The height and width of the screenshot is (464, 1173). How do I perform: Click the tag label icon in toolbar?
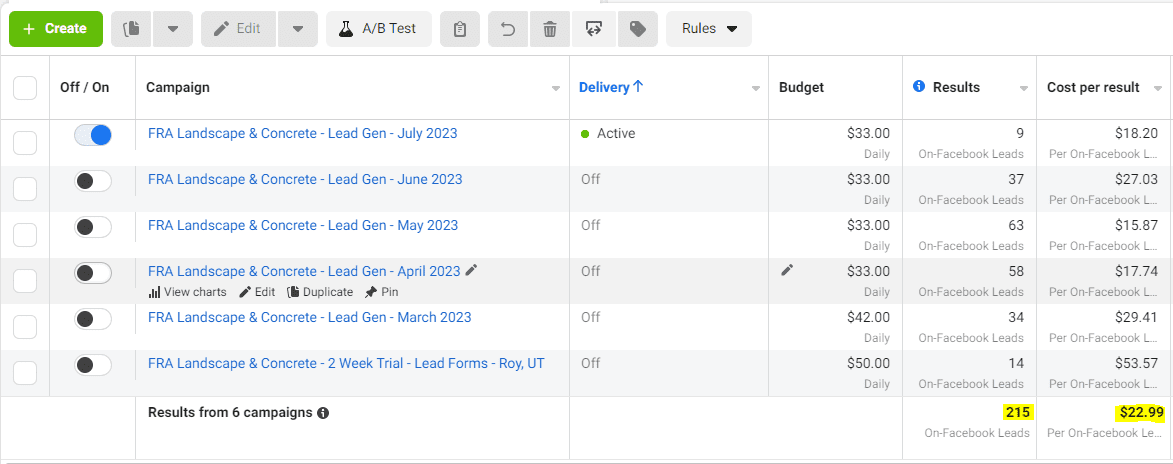point(636,29)
